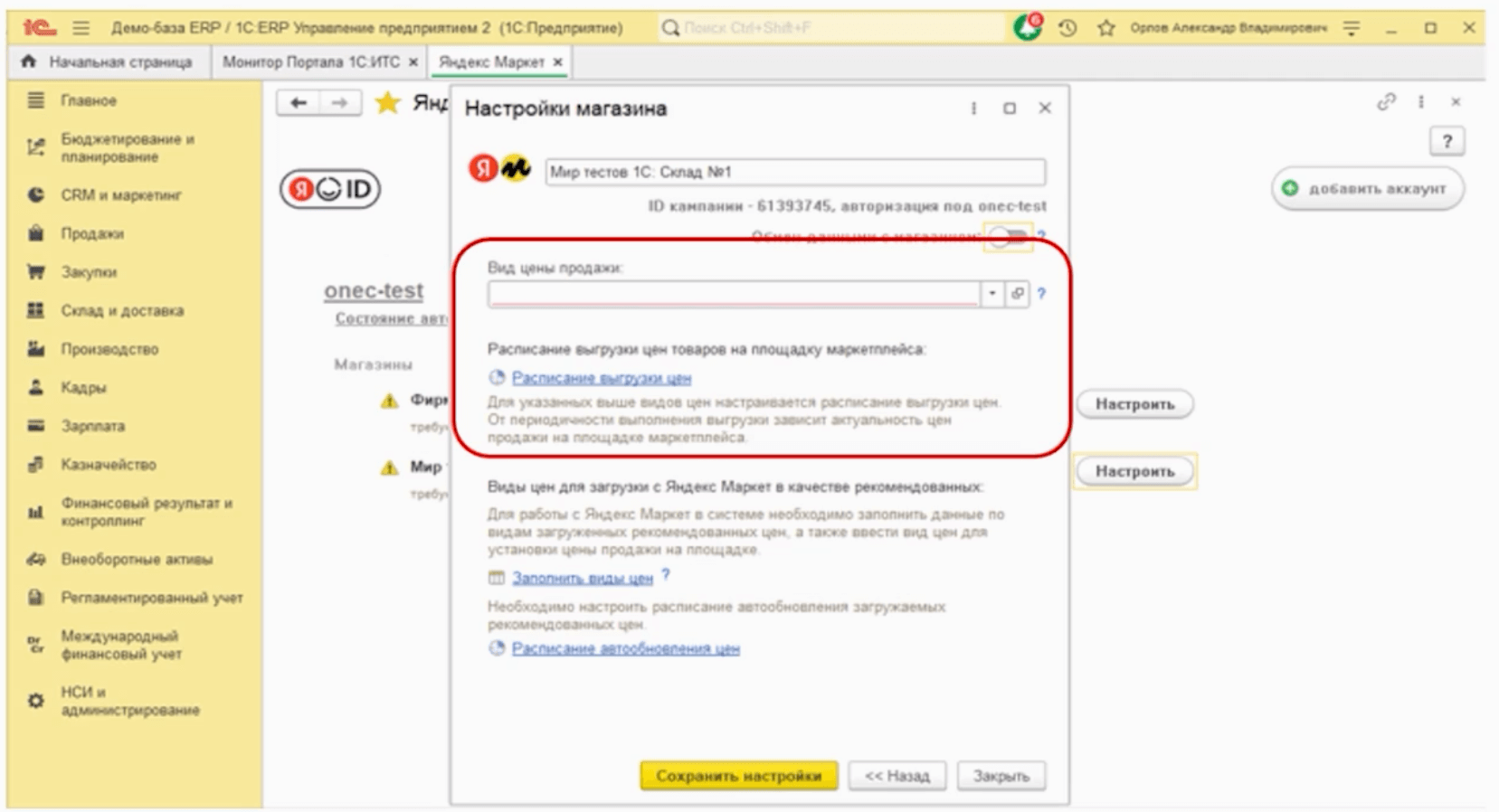Open the history clock icon
Image resolution: width=1499 pixels, height=812 pixels.
click(1067, 28)
